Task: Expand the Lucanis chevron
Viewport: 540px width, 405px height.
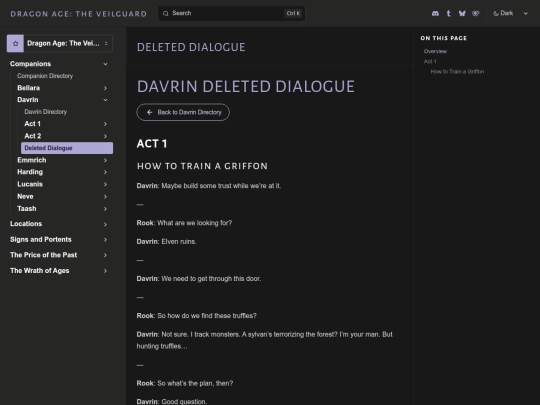Action: [x=105, y=184]
